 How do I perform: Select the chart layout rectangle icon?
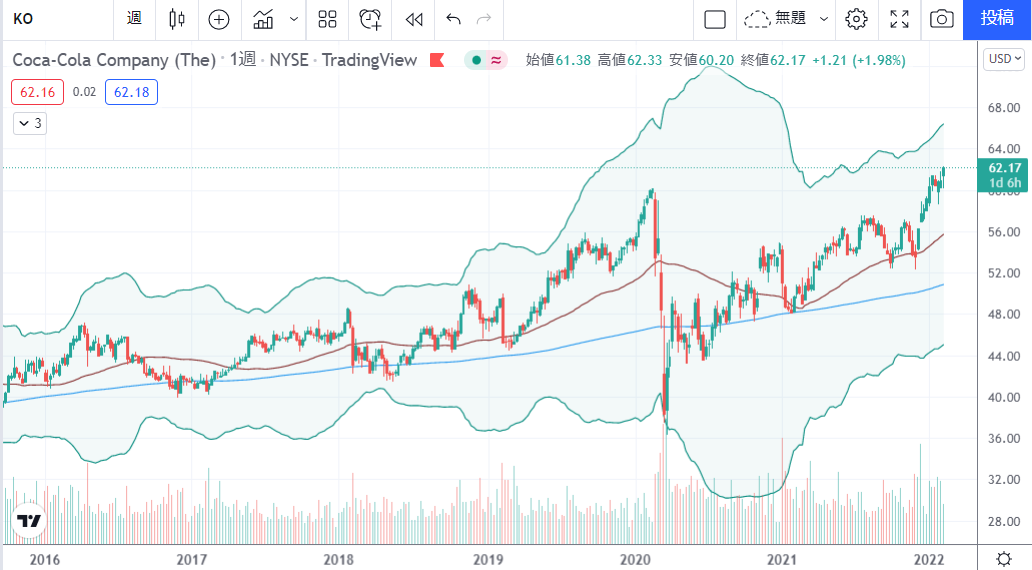coord(715,19)
